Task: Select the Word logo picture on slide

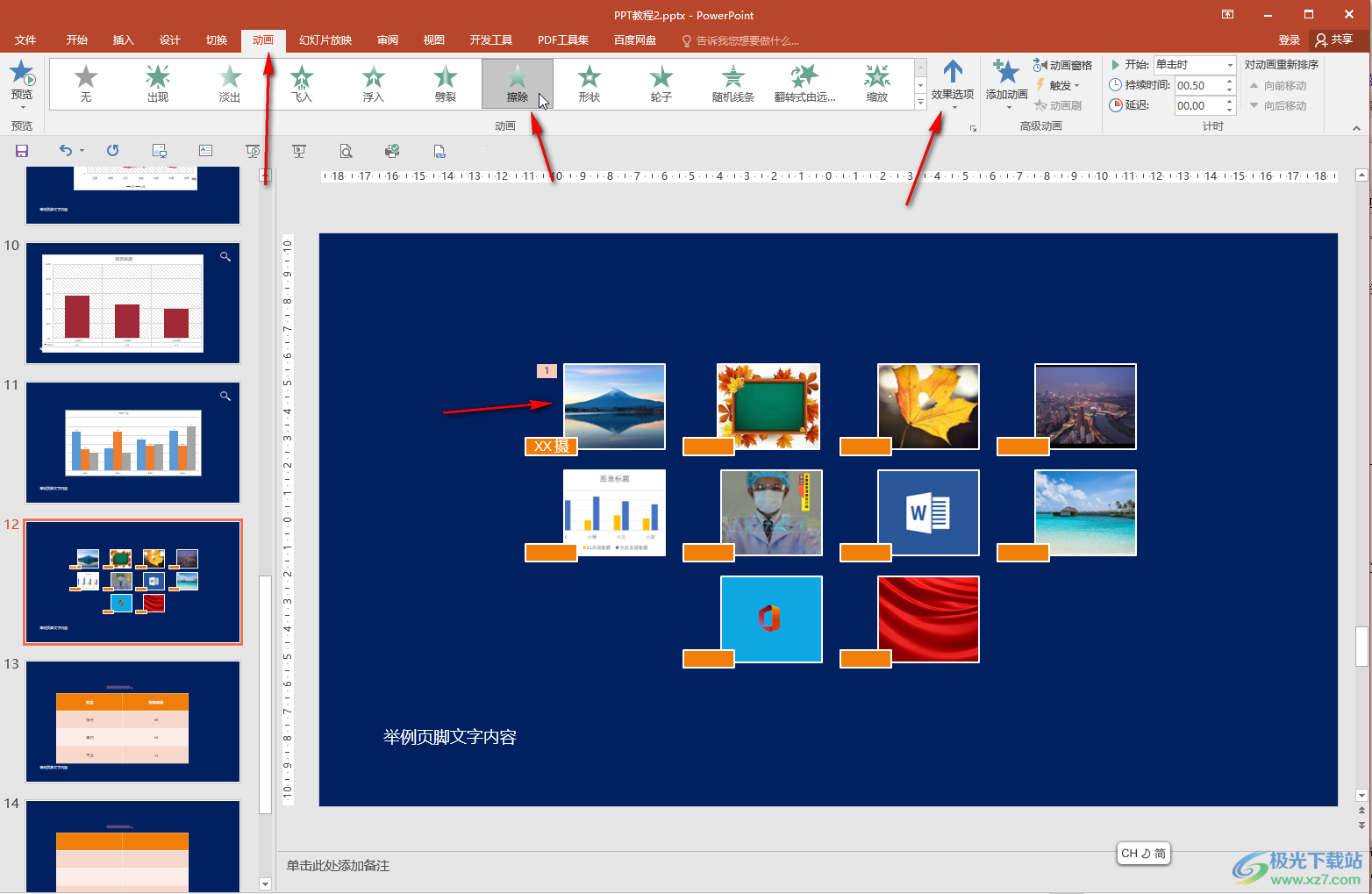Action: tap(928, 512)
